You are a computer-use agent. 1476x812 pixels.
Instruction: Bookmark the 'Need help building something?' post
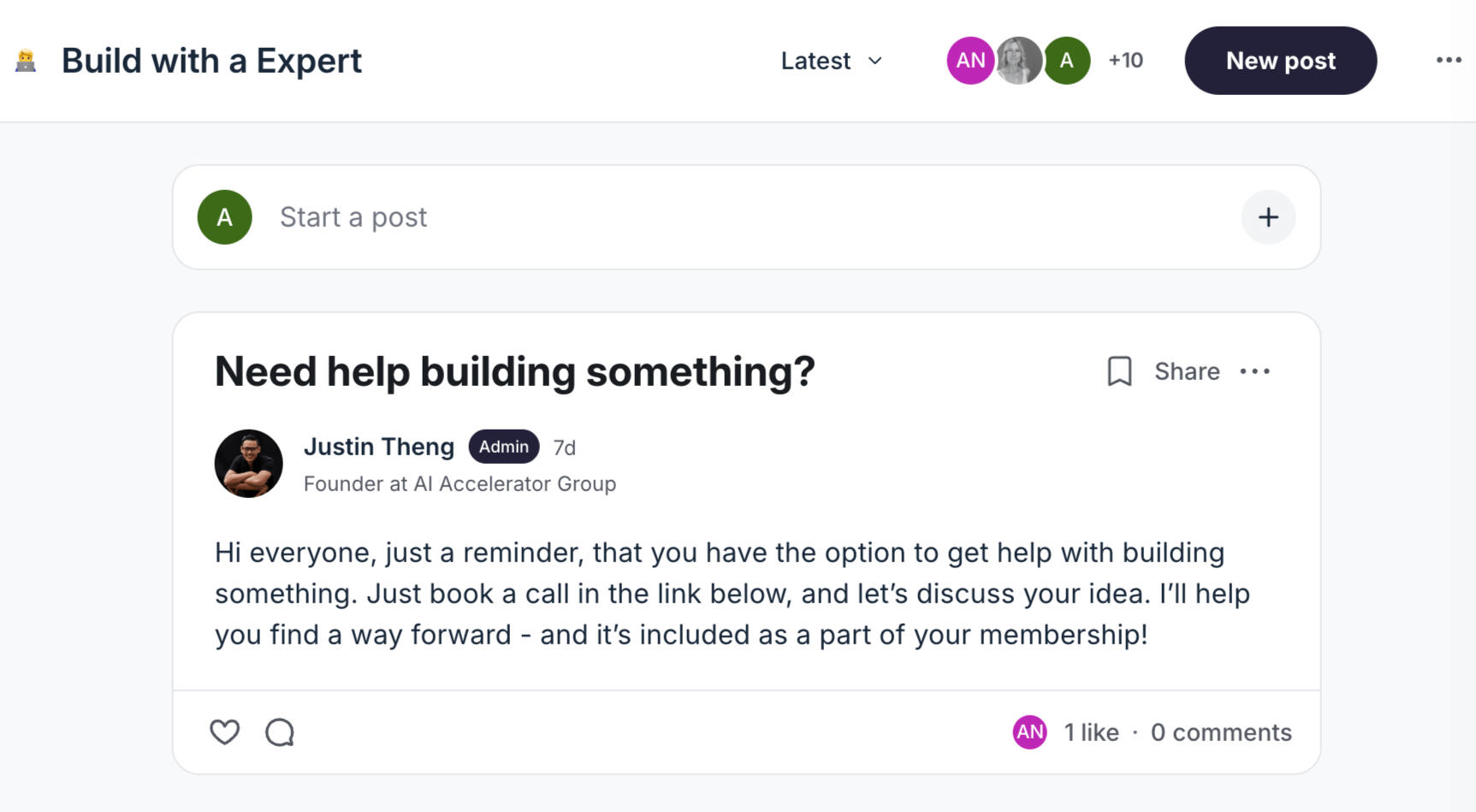click(1119, 371)
